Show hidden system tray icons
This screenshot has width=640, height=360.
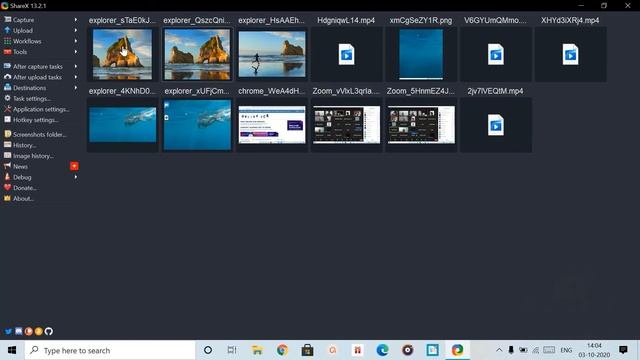coord(499,350)
